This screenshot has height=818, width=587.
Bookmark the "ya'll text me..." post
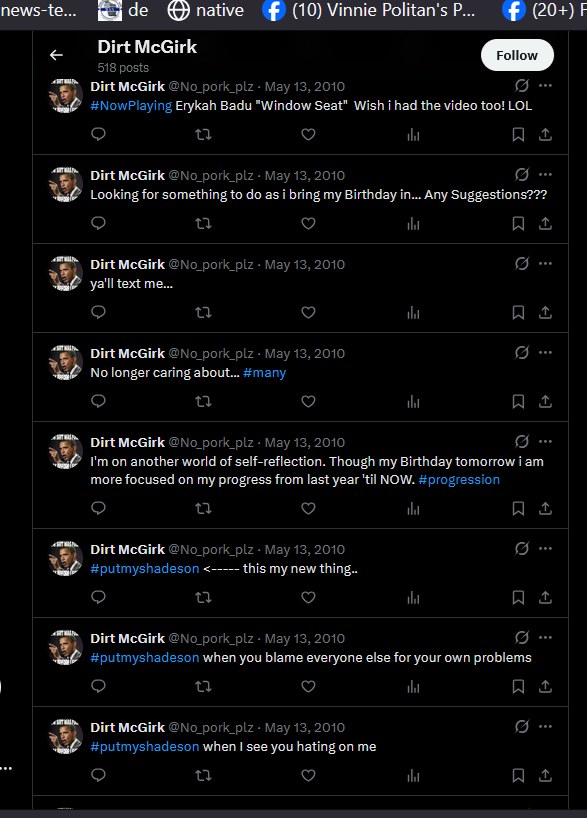pos(518,312)
